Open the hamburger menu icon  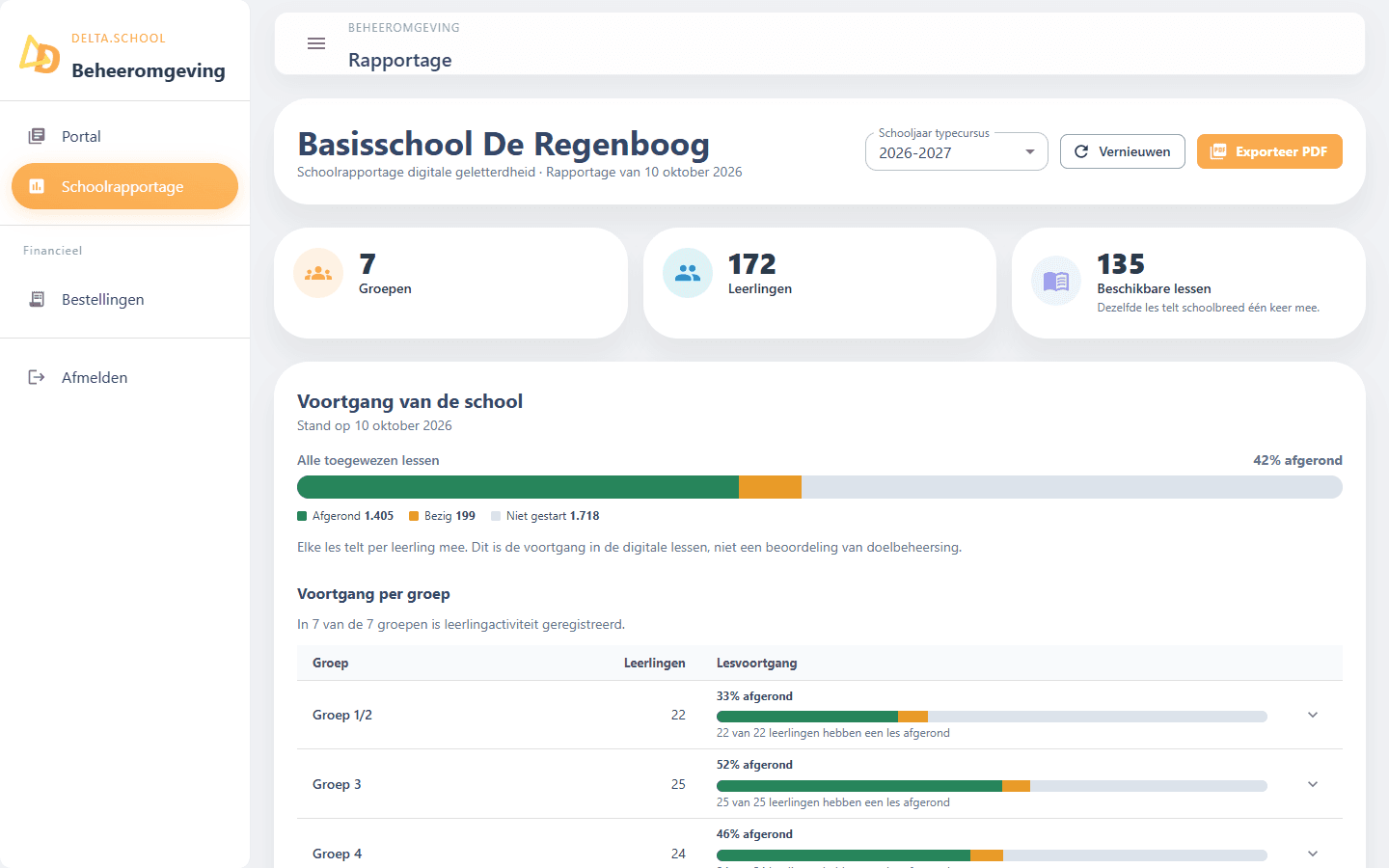(x=316, y=43)
